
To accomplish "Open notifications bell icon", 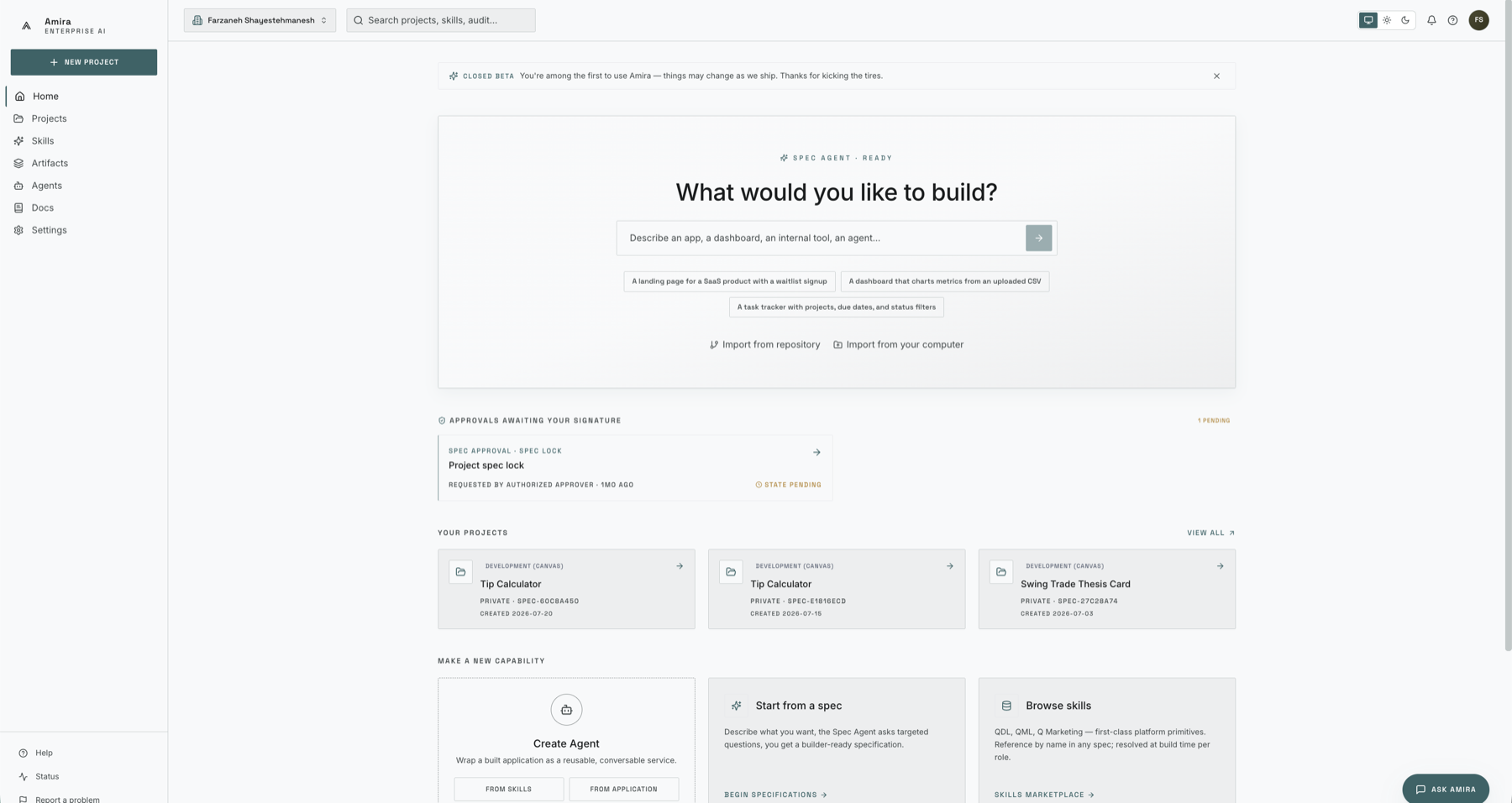I will [1431, 20].
